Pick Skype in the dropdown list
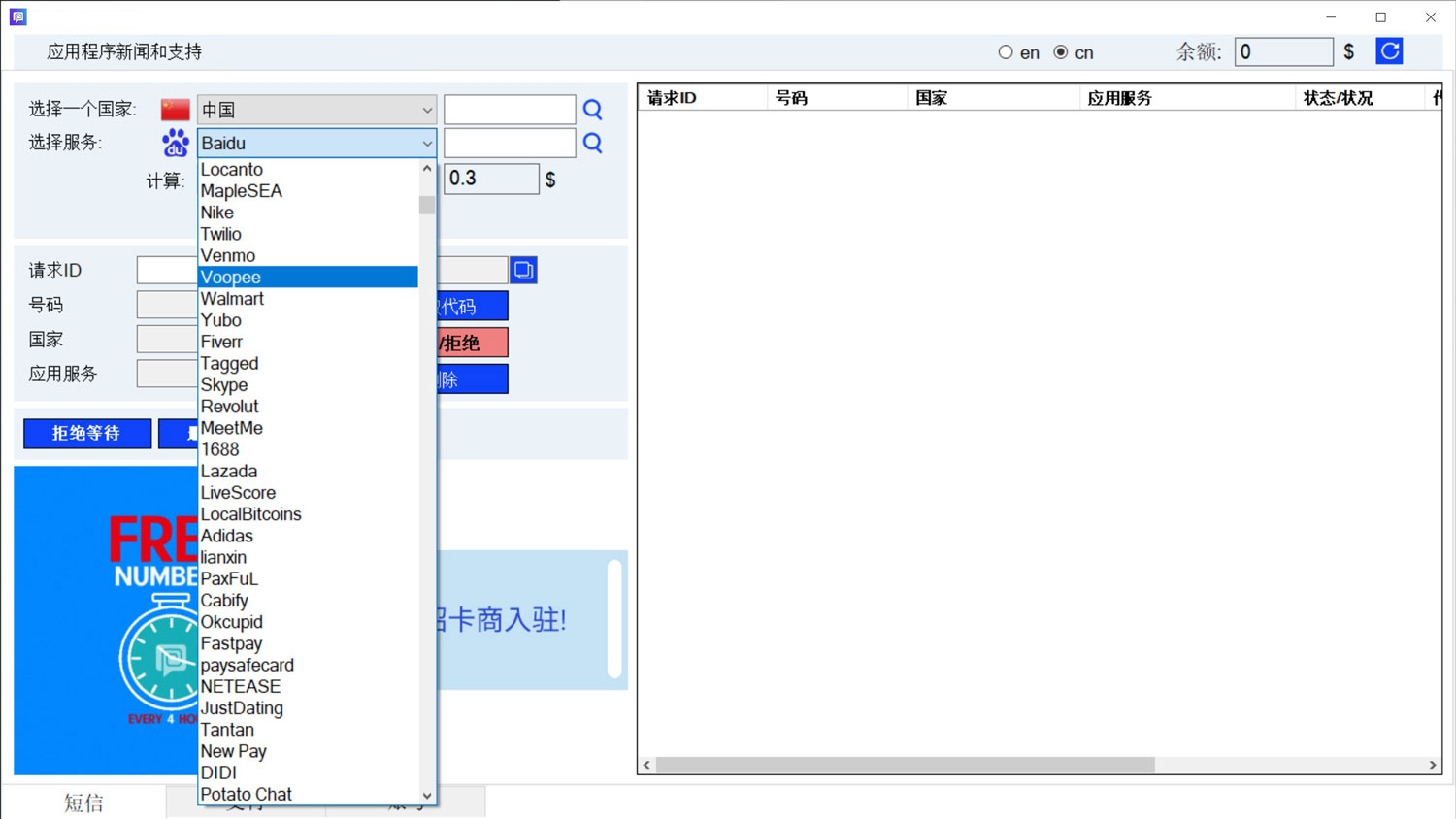Screen dimensions: 1456x819 308,384
